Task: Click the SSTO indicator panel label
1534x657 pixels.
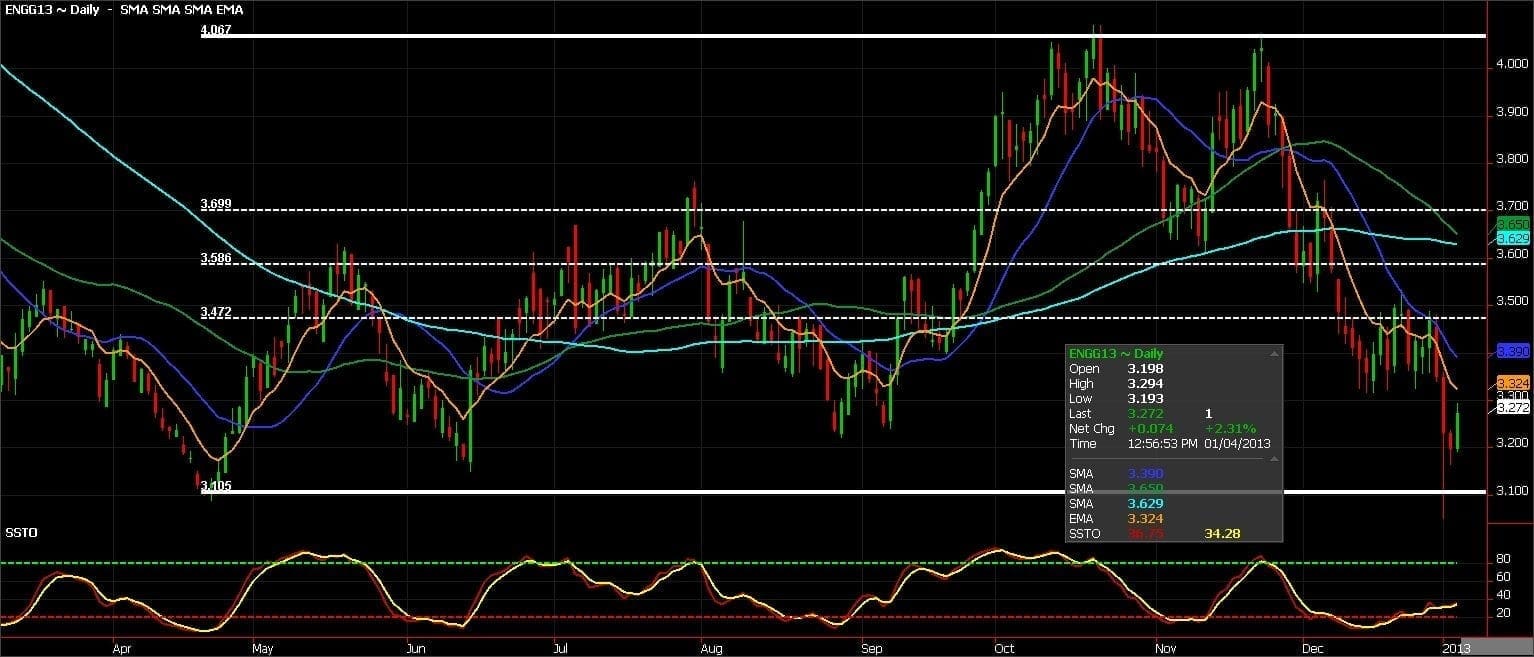Action: [21, 532]
